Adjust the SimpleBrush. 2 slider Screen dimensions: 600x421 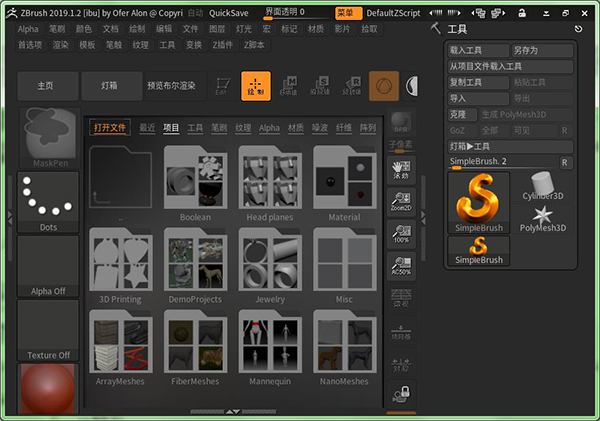502,162
